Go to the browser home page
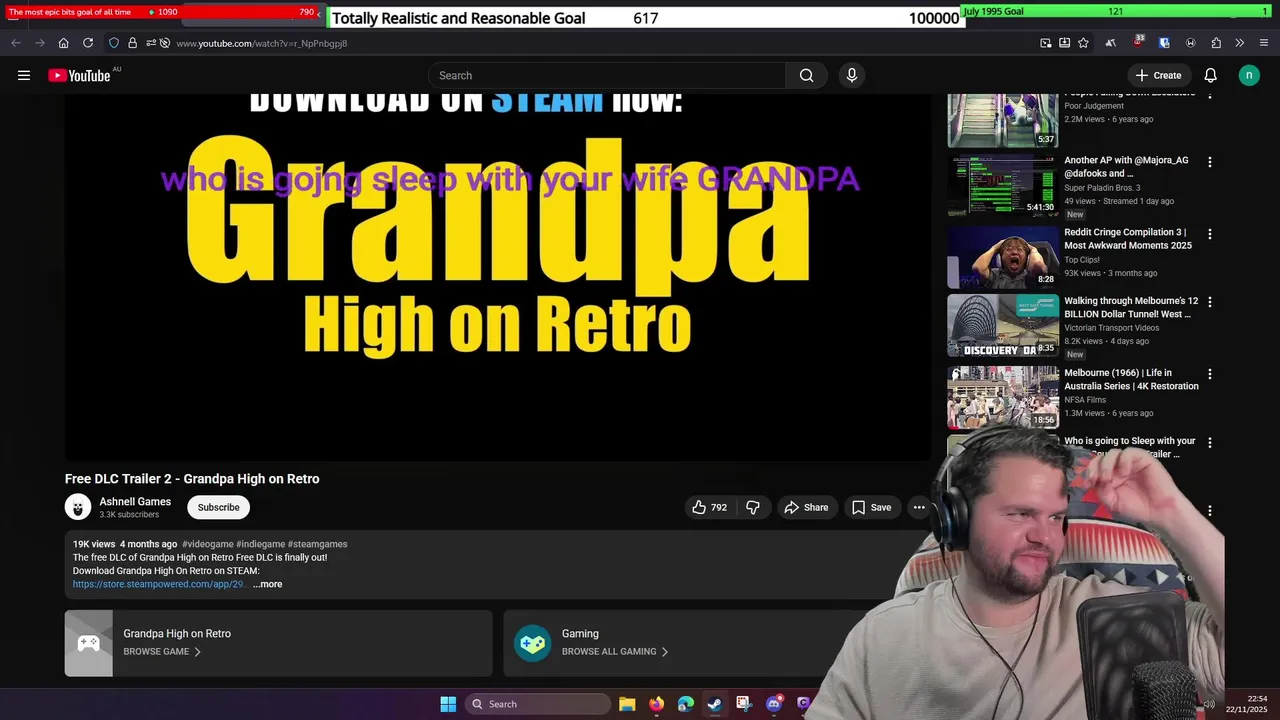1280x720 pixels. 63,43
